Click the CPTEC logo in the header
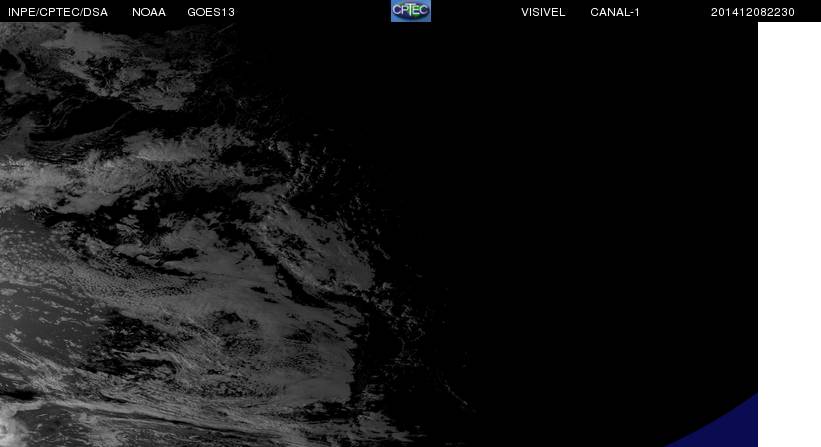Viewport: 821px width, 447px height. coord(411,11)
